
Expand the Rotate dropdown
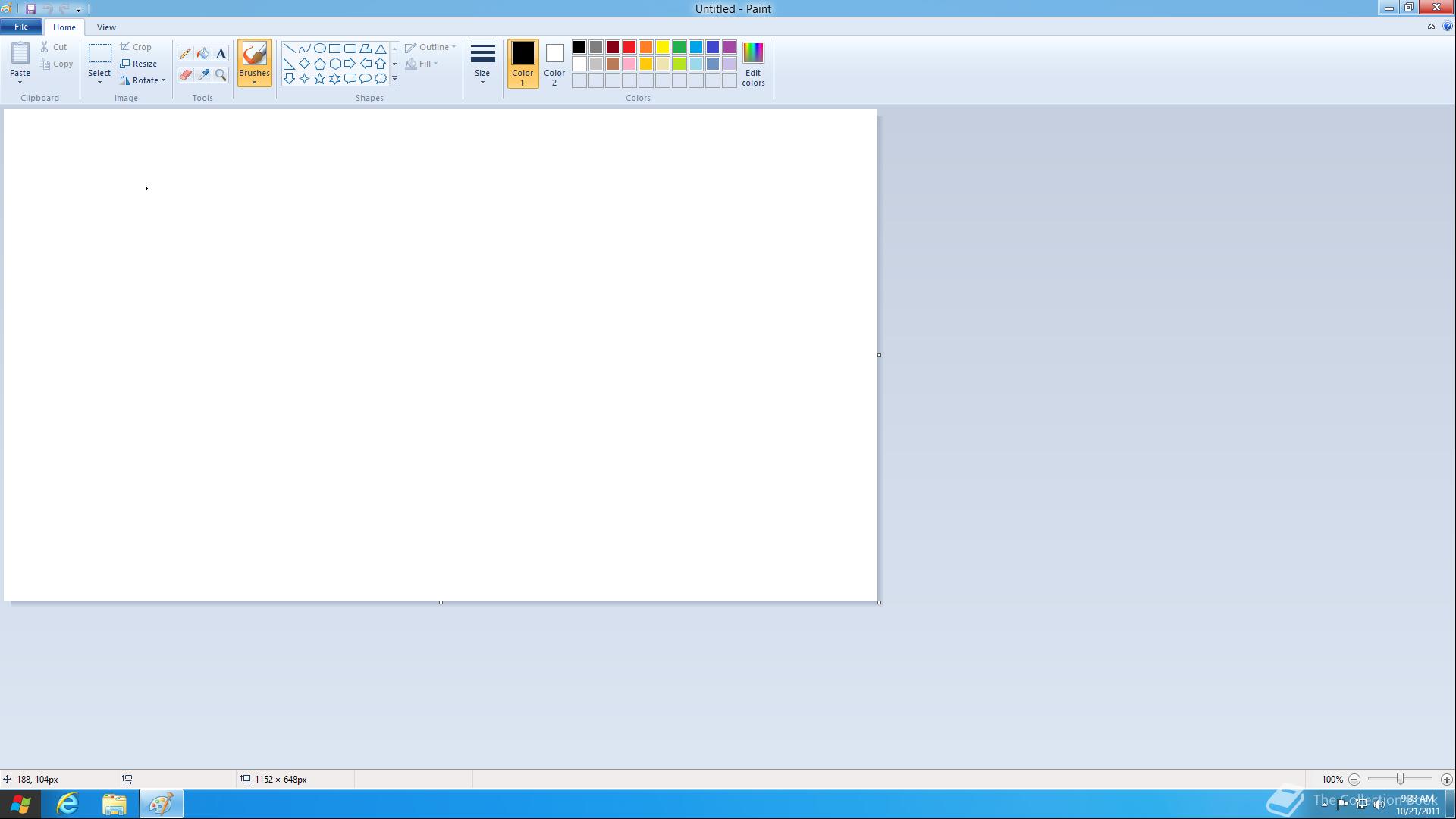click(x=163, y=80)
